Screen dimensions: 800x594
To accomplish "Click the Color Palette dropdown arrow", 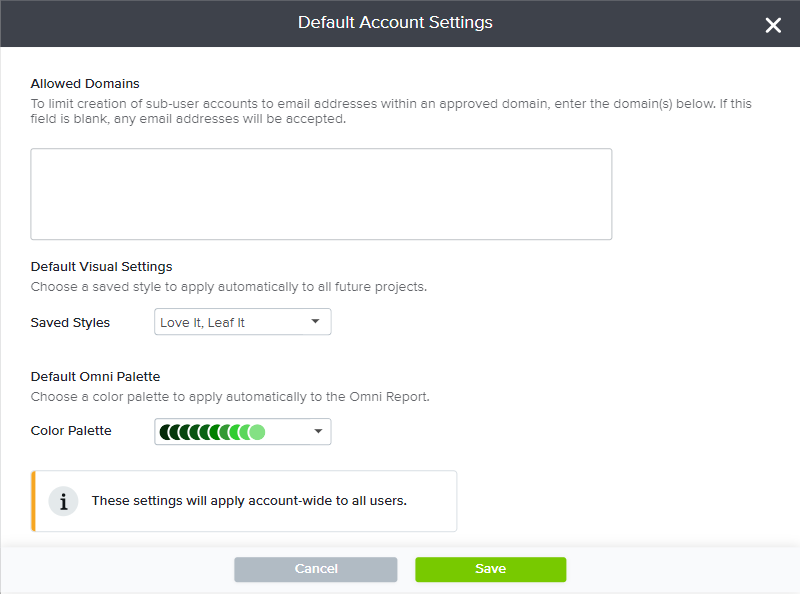I will coord(318,432).
